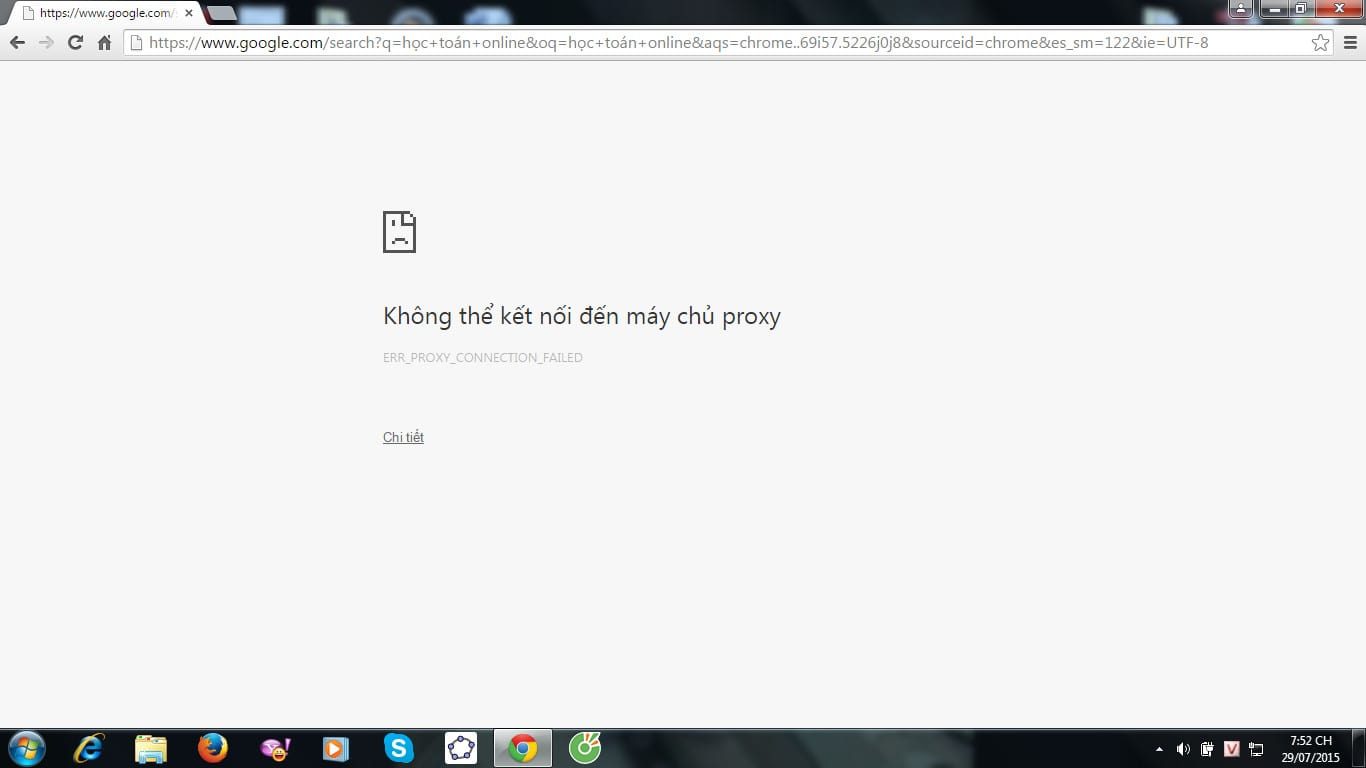The height and width of the screenshot is (768, 1366).
Task: Reload the failed page
Action: [x=75, y=43]
